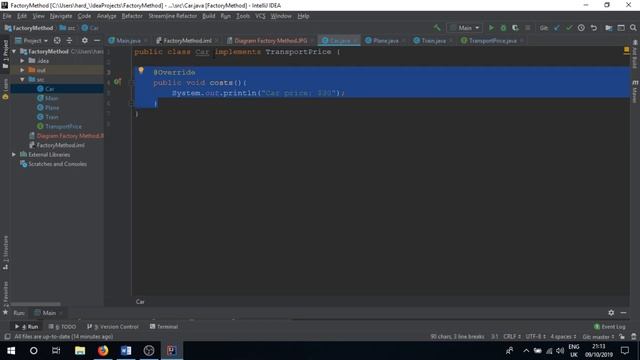The width and height of the screenshot is (640, 360).
Task: Open the TODO tool window button
Action: point(62,327)
